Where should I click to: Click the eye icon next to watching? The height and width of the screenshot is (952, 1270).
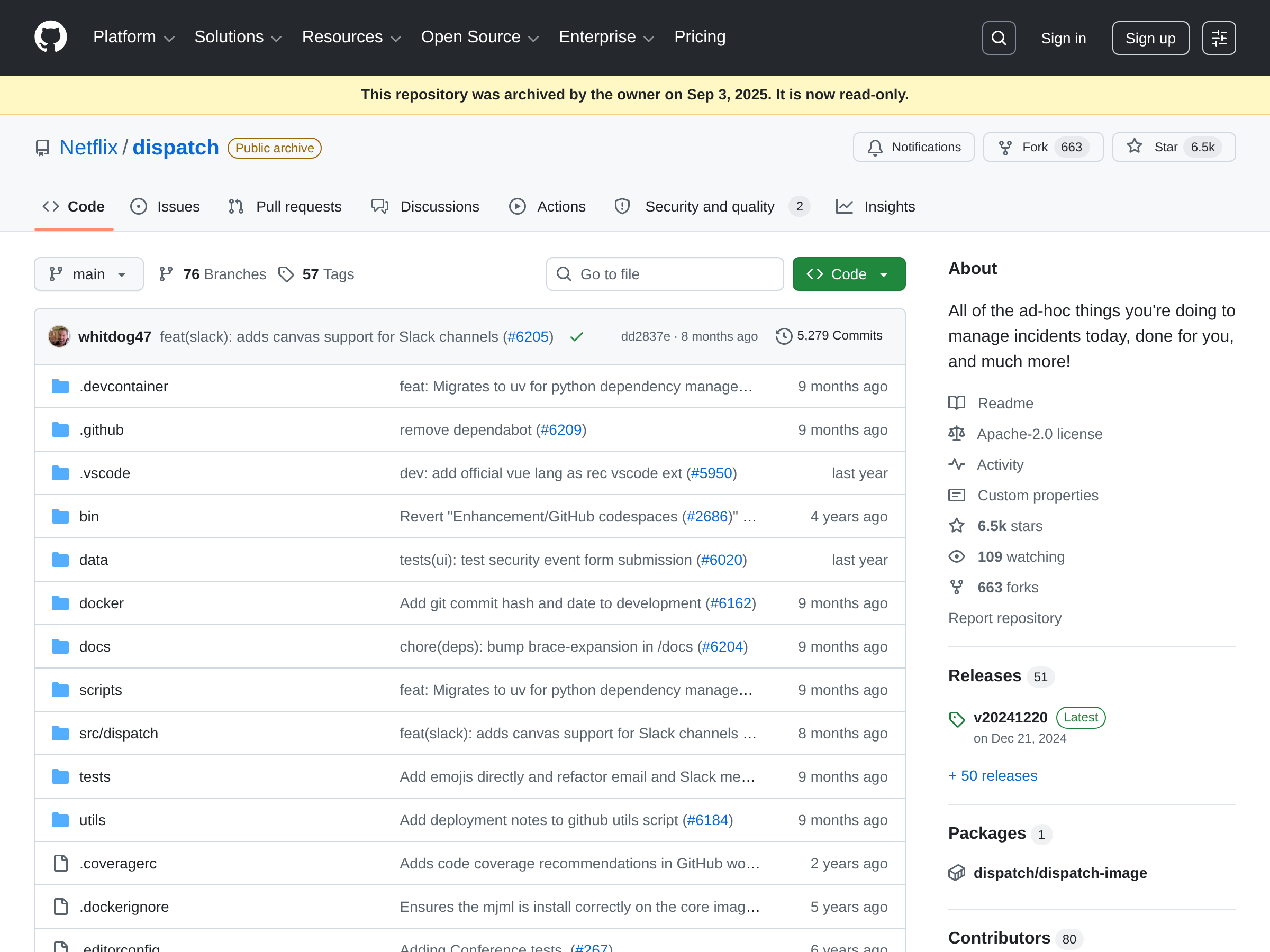tap(957, 556)
